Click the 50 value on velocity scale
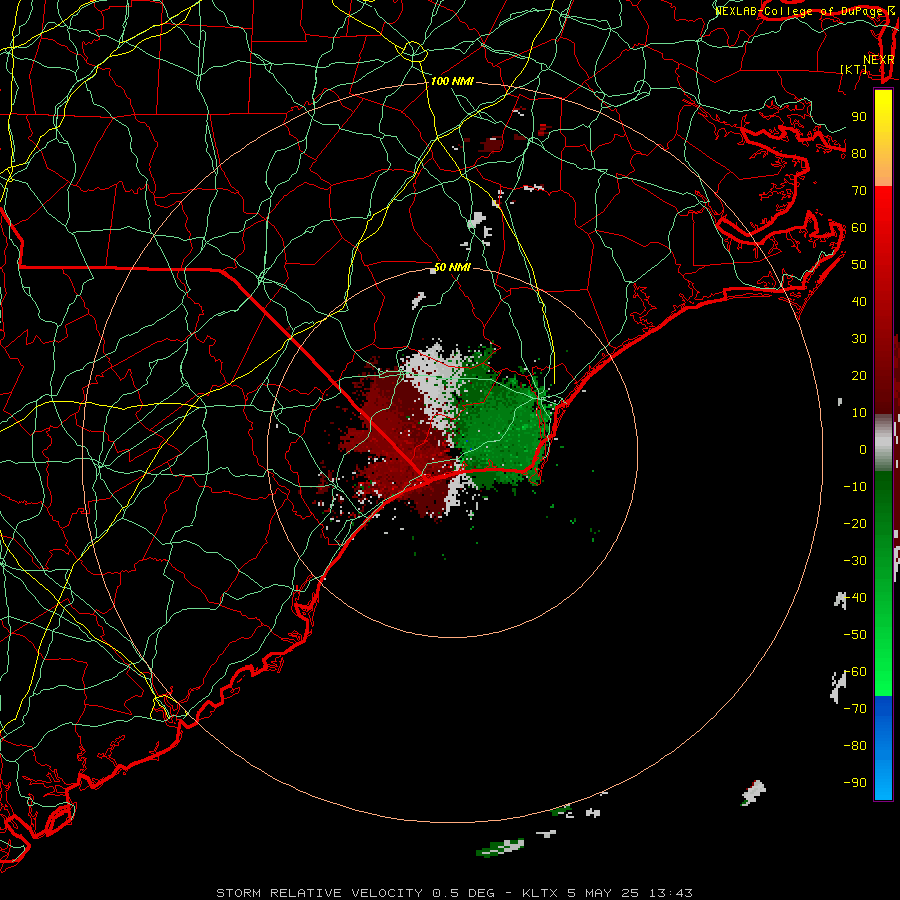 [859, 265]
